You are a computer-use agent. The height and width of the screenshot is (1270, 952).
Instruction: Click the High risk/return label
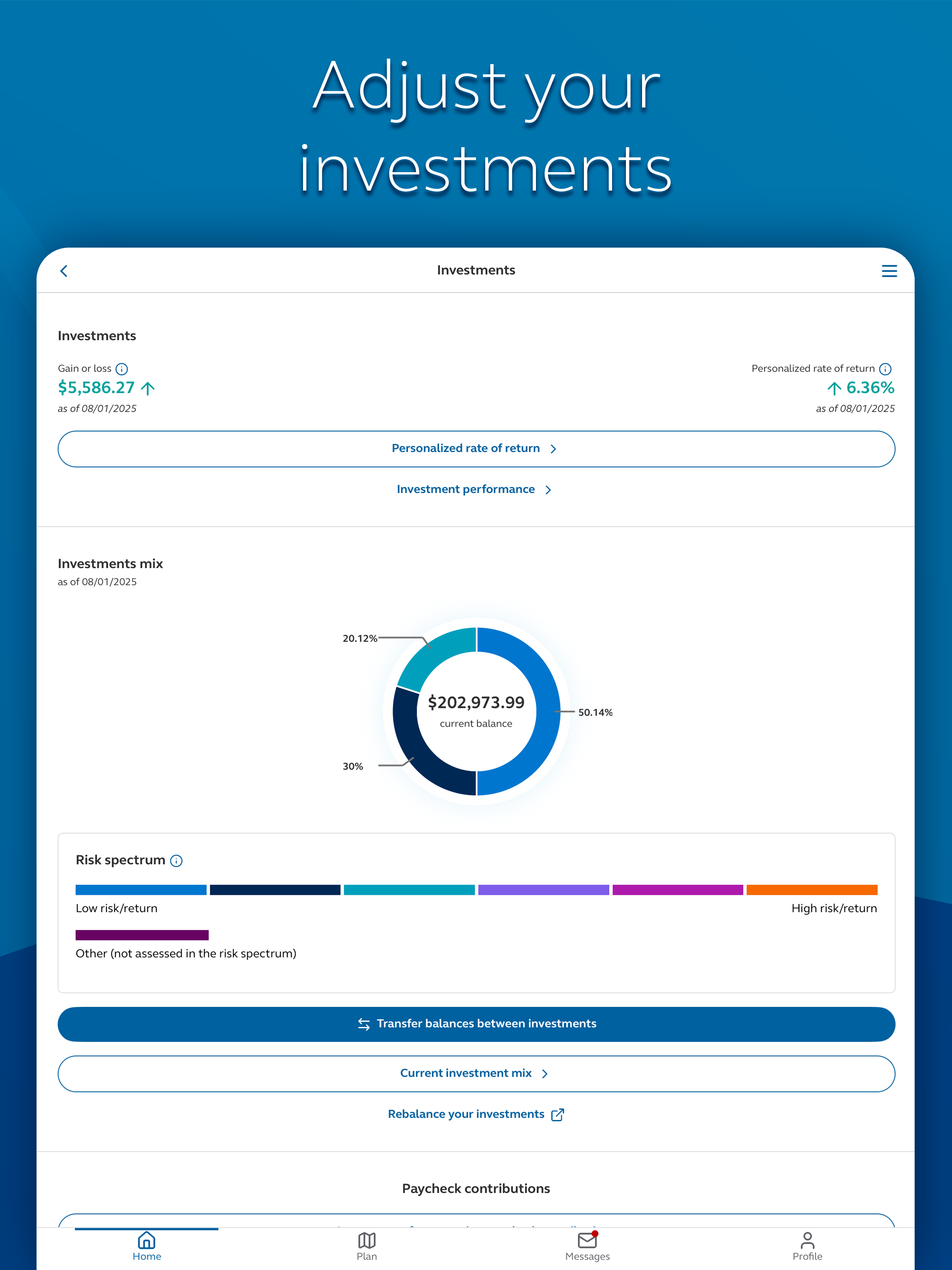point(834,908)
